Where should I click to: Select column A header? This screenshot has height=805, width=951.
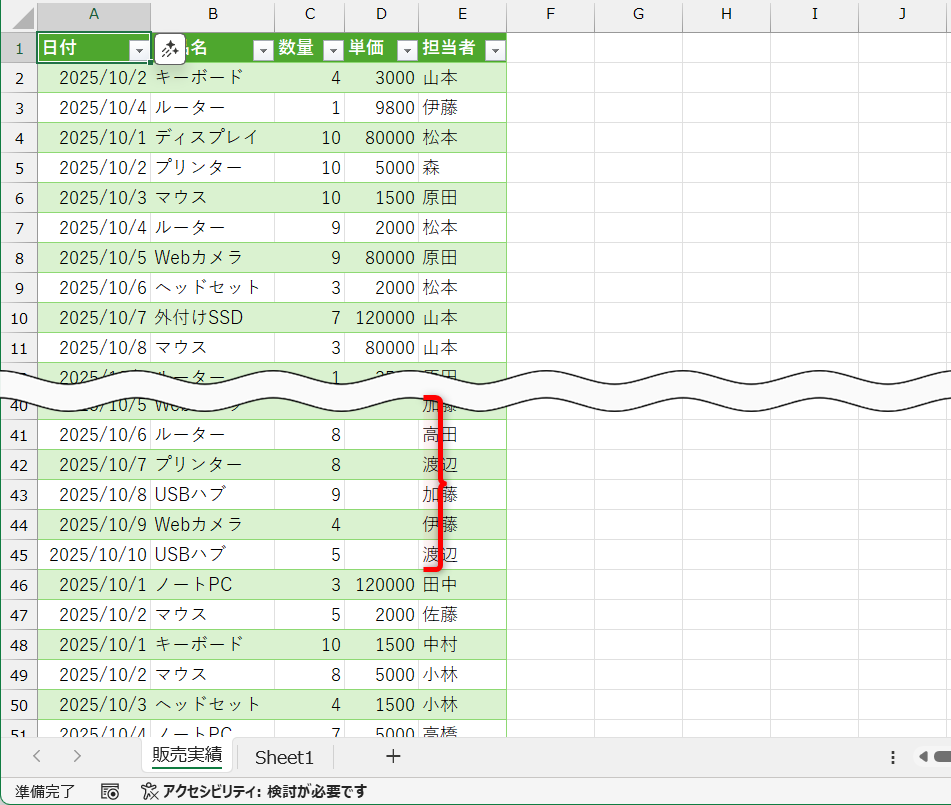pos(94,15)
